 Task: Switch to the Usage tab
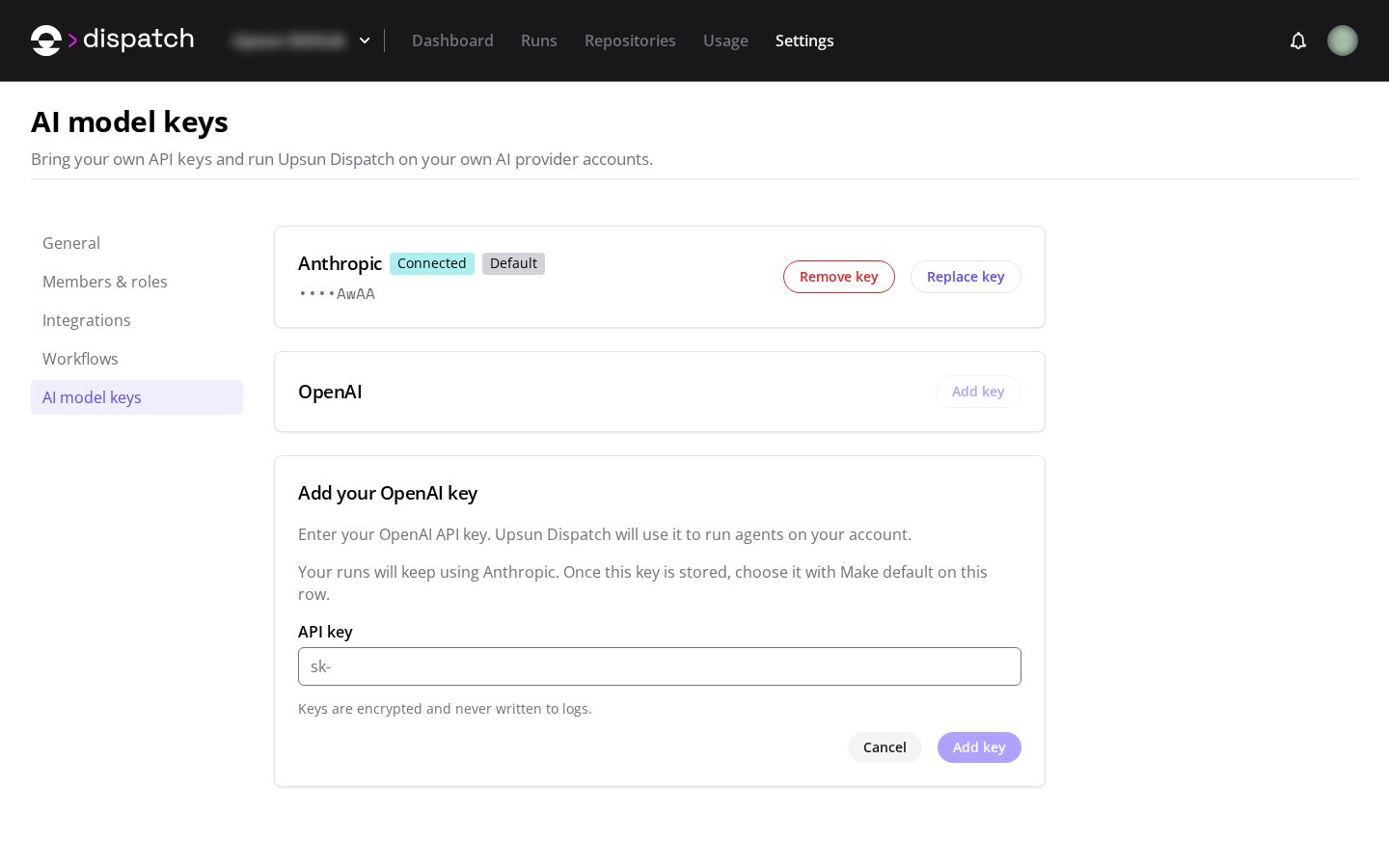725,41
